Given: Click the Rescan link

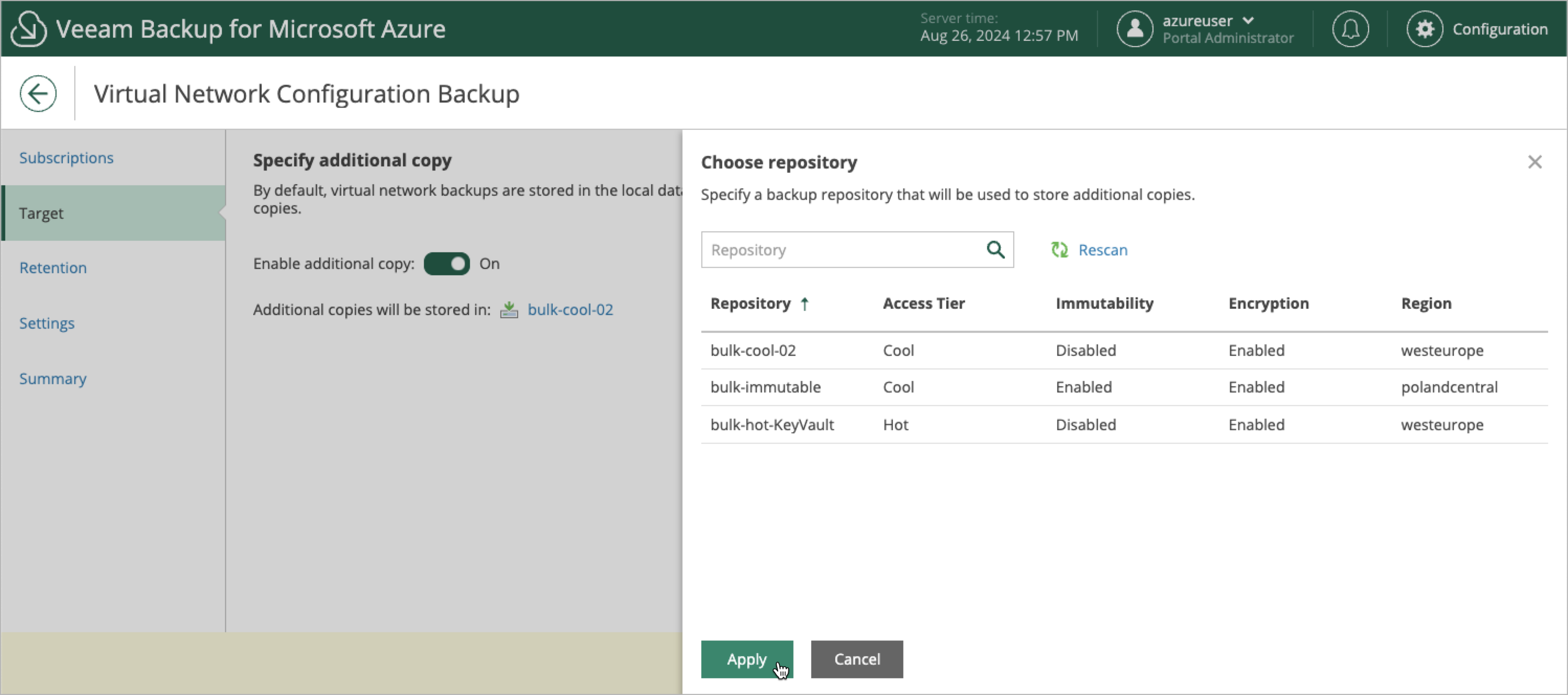Looking at the screenshot, I should tap(1102, 250).
